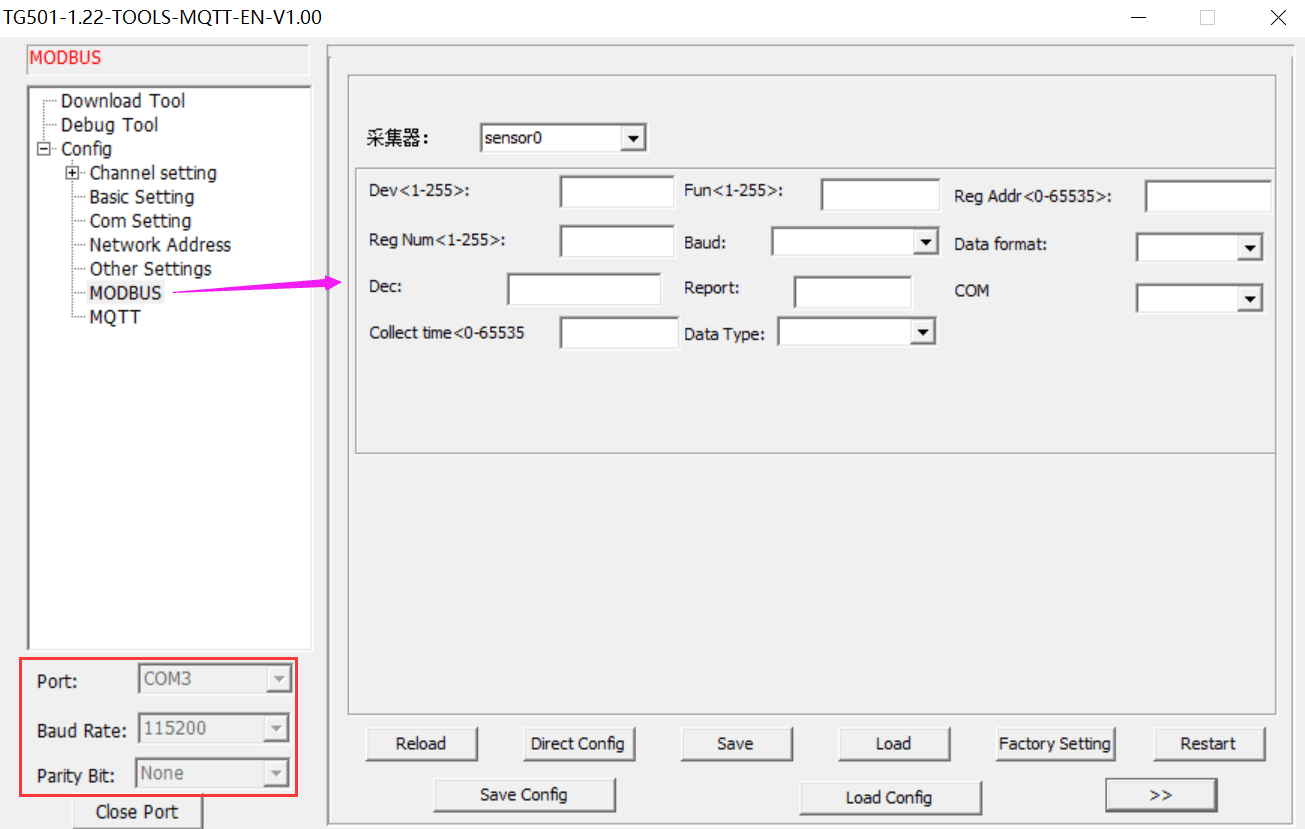Open the Other Settings page
The height and width of the screenshot is (829, 1305).
(x=150, y=268)
